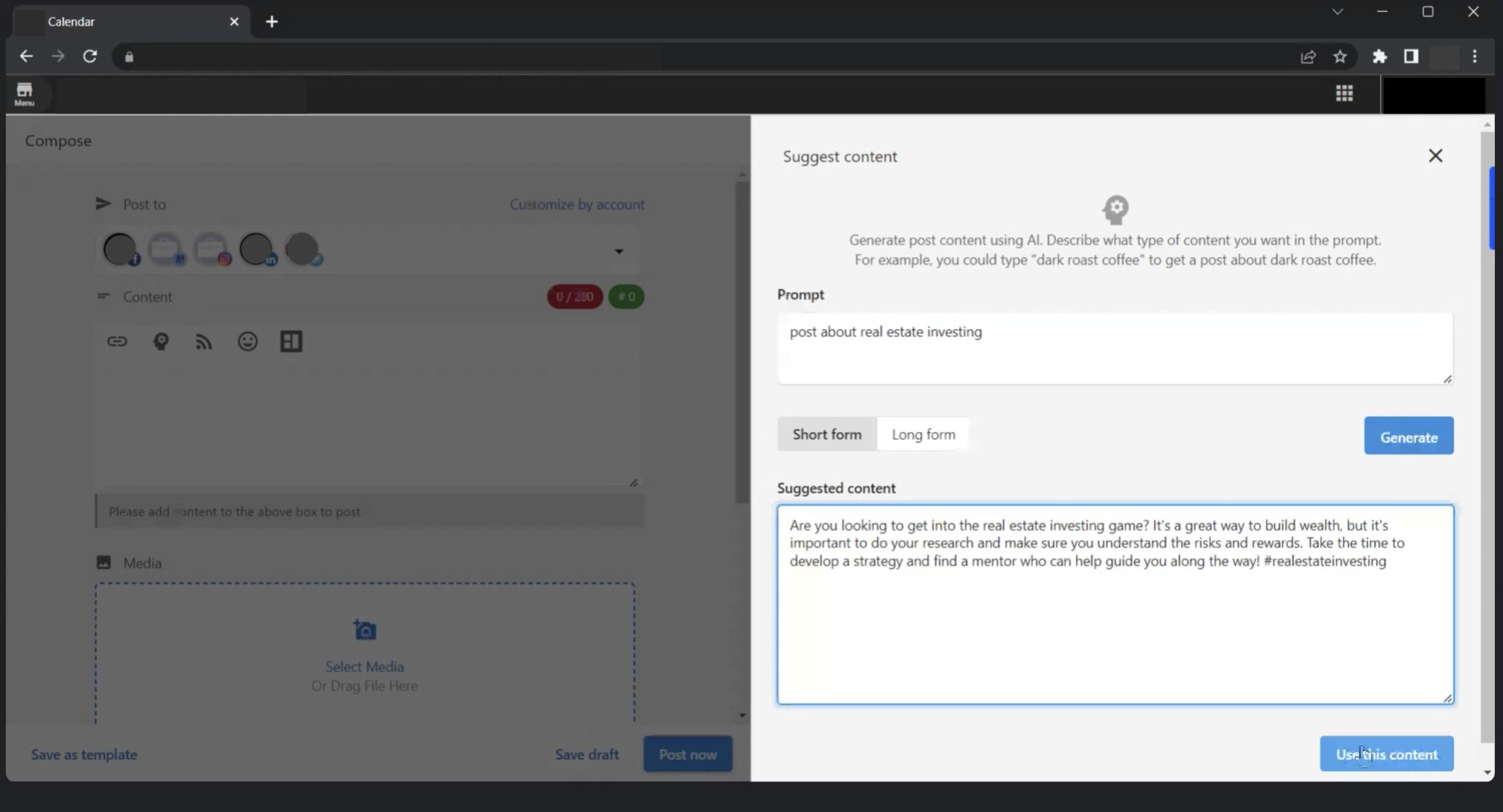
Task: Open the AI suggest content head icon
Action: [x=161, y=341]
